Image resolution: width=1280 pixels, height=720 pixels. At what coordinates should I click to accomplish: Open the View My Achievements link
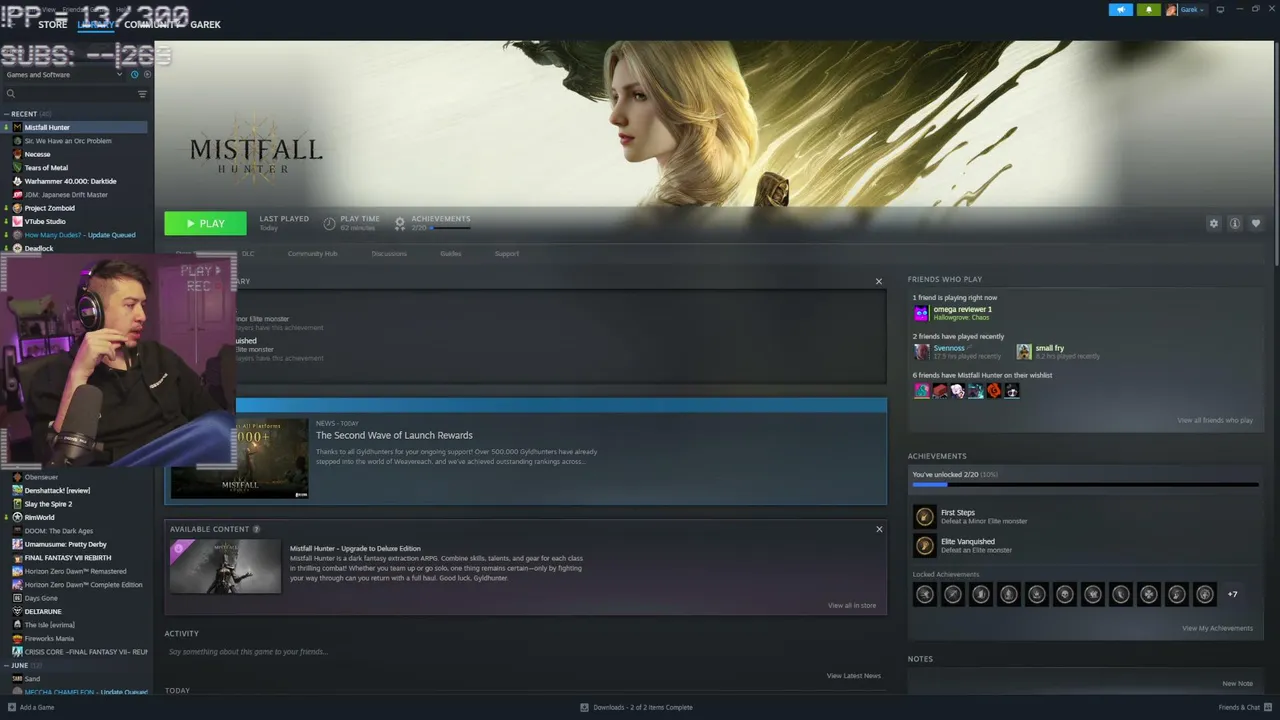[x=1217, y=628]
